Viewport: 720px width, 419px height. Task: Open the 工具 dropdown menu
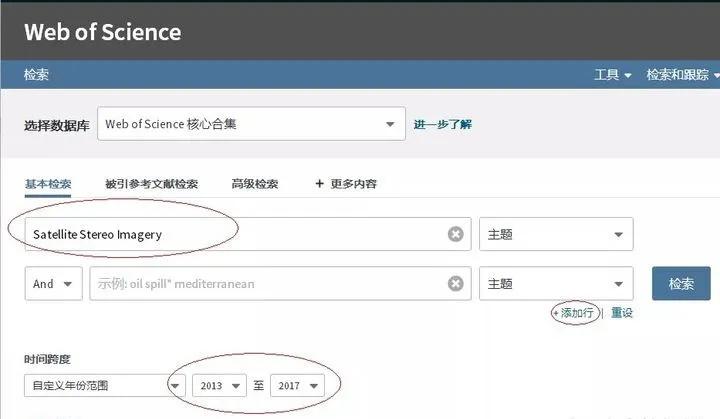tap(613, 74)
